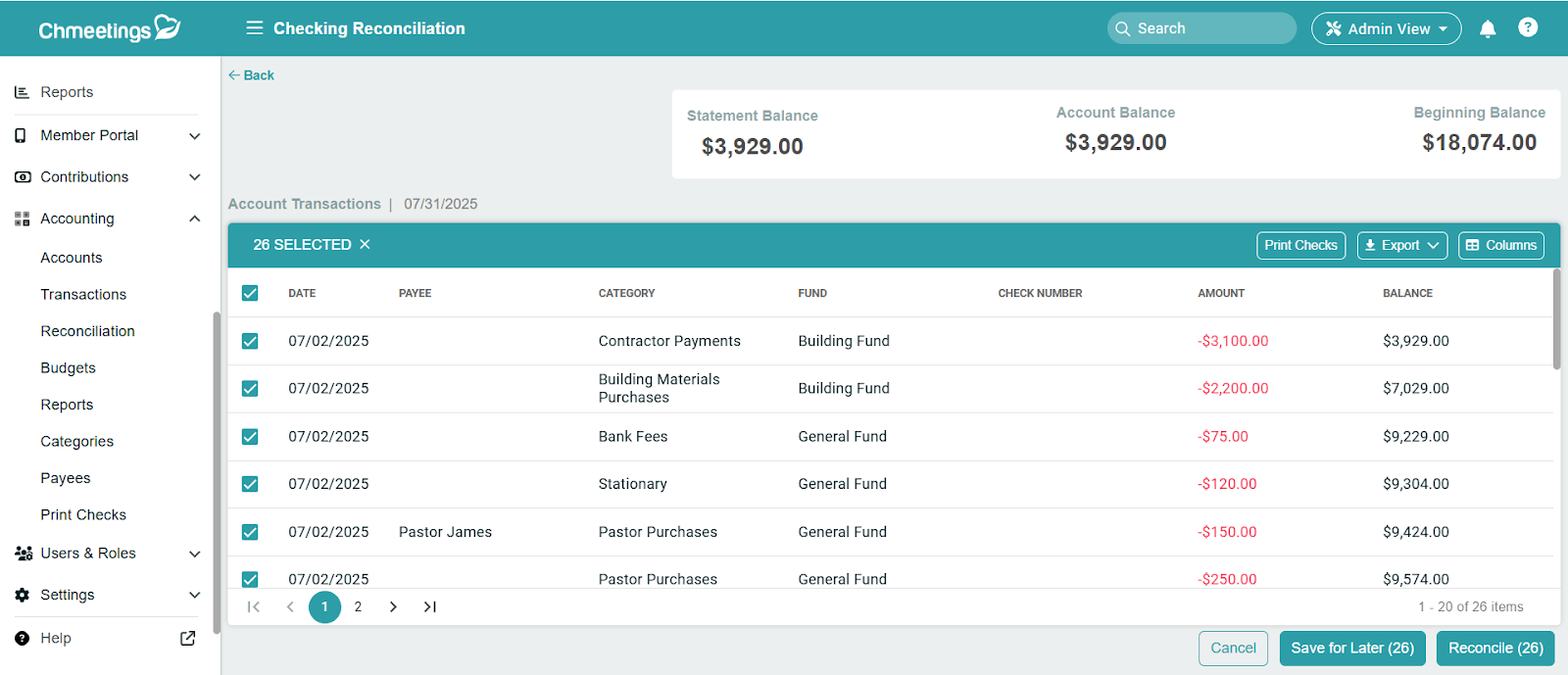Collapse the Accounting sidebar section
The image size is (1568, 675).
(x=194, y=218)
